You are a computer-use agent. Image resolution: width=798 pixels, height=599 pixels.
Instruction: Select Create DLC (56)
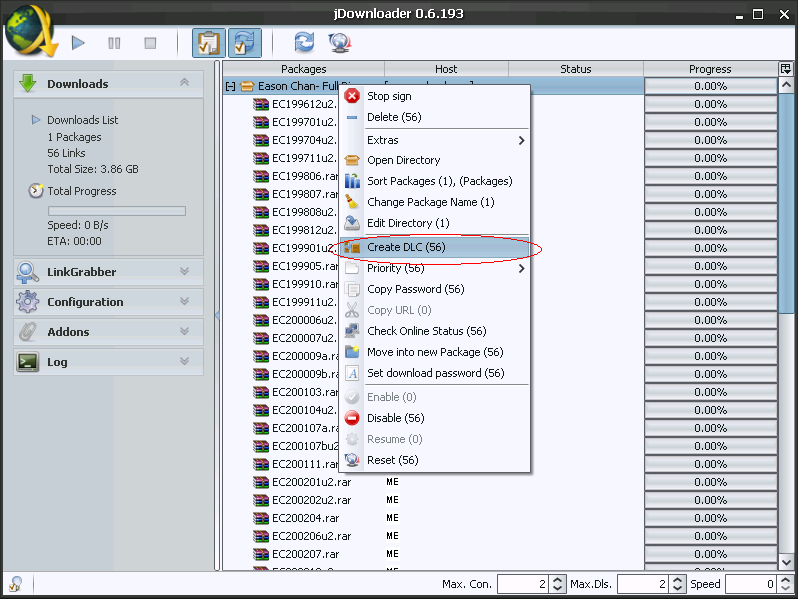coord(435,247)
